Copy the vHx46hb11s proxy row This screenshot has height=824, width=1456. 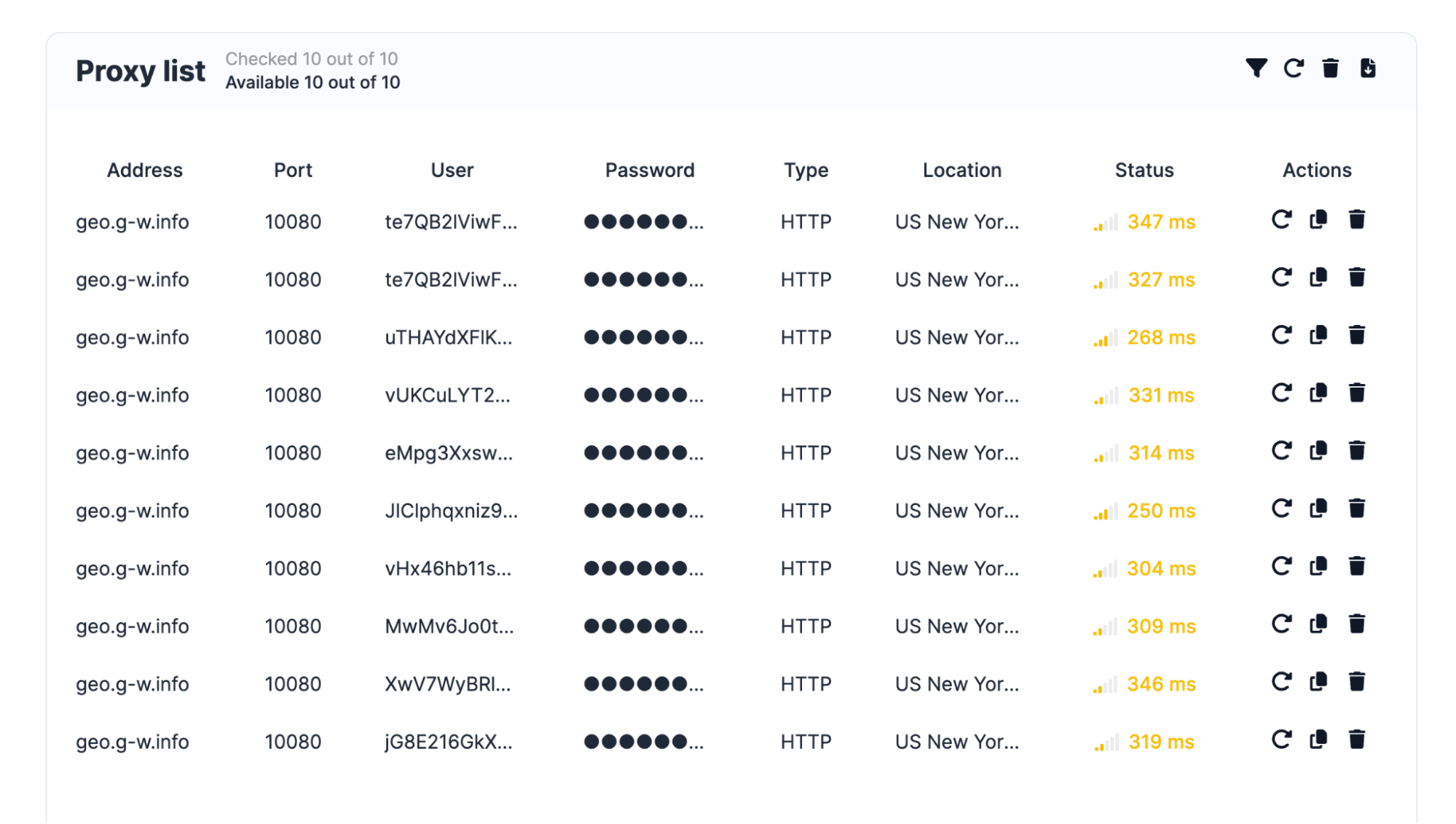point(1318,566)
